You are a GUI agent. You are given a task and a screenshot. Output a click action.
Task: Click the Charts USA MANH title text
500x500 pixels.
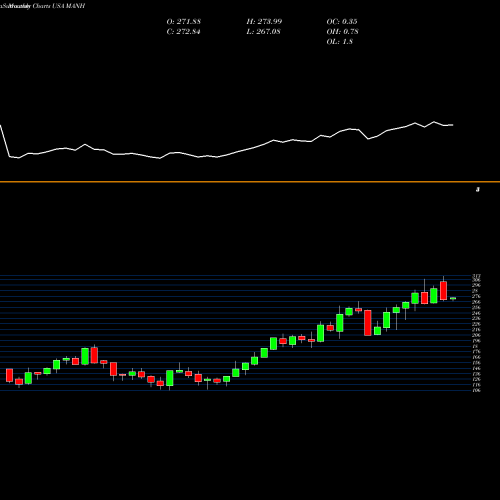[59, 6]
